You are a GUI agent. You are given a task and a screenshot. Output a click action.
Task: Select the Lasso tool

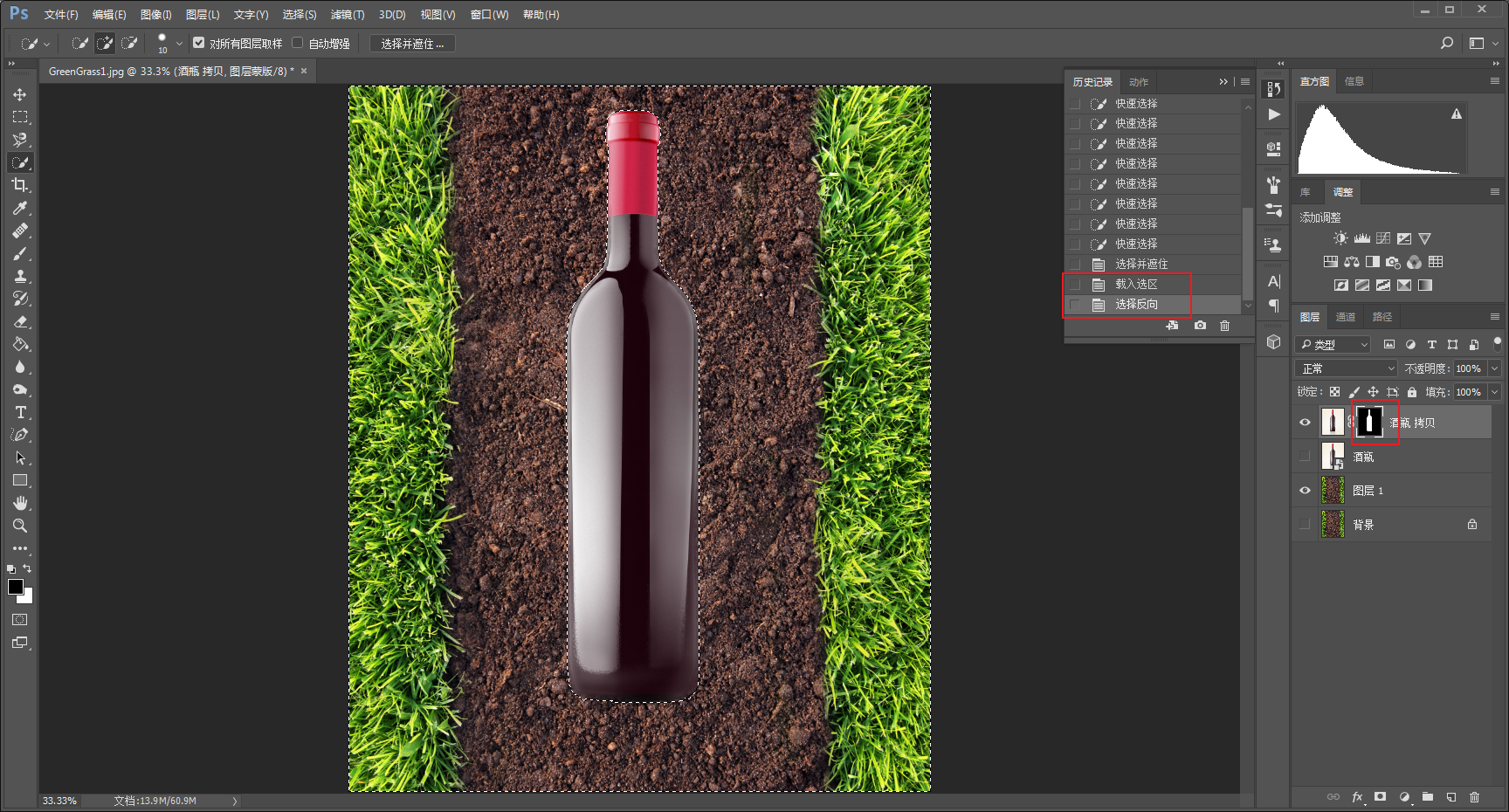coord(19,140)
